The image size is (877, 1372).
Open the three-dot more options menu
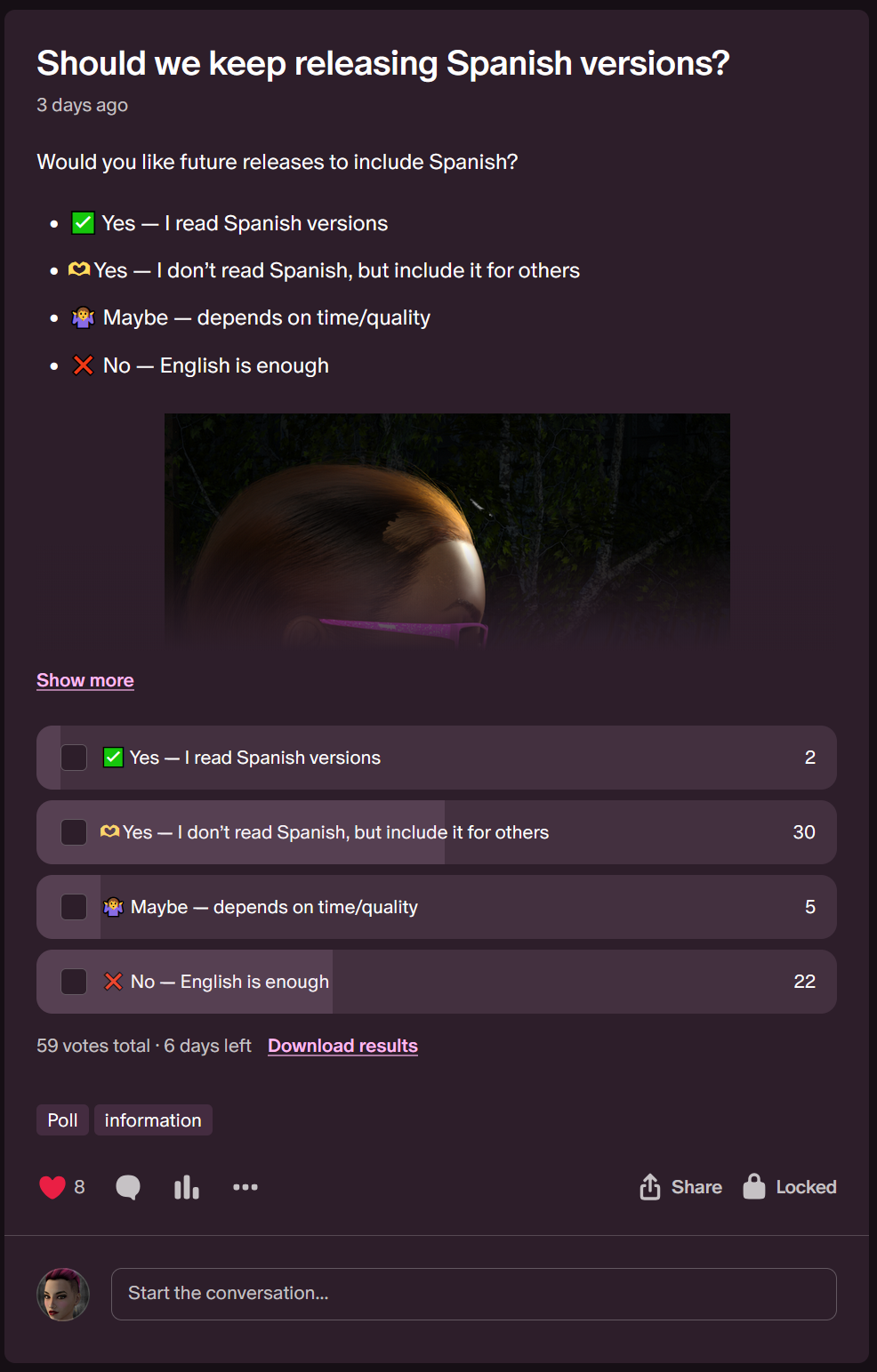click(x=245, y=1187)
